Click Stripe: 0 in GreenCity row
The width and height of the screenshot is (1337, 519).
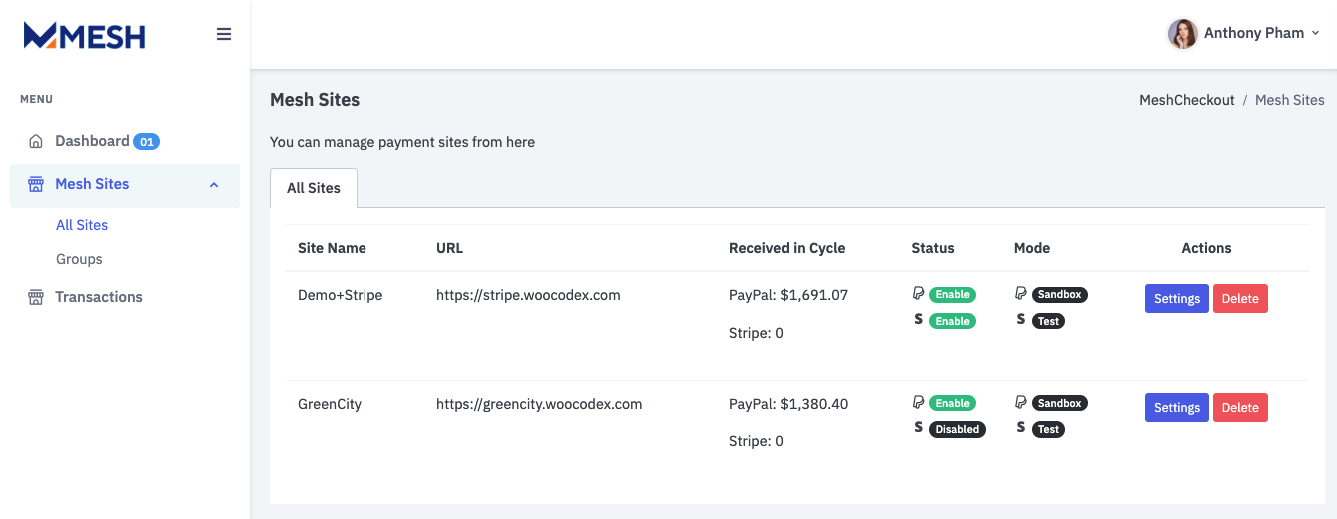(756, 441)
